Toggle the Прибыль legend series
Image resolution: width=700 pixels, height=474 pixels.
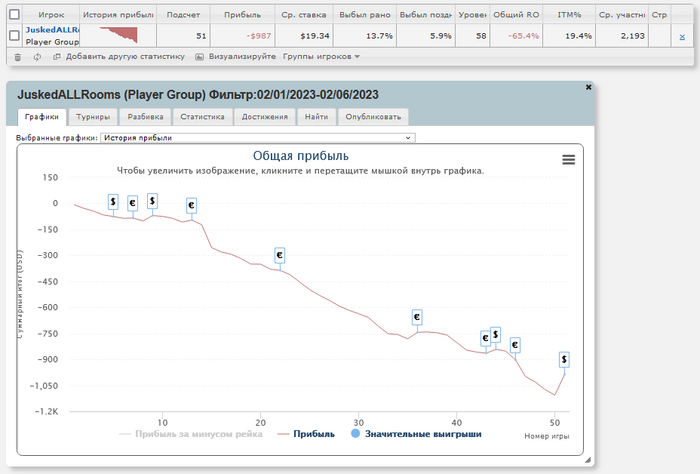click(x=306, y=434)
